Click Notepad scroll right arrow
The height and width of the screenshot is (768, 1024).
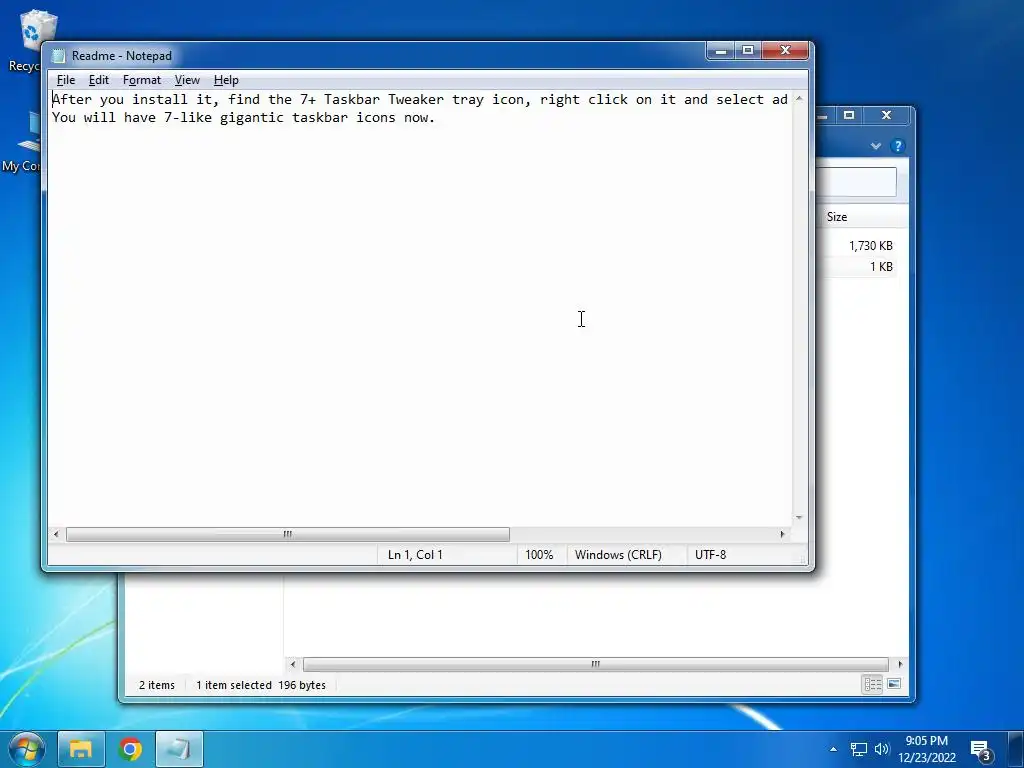782,534
